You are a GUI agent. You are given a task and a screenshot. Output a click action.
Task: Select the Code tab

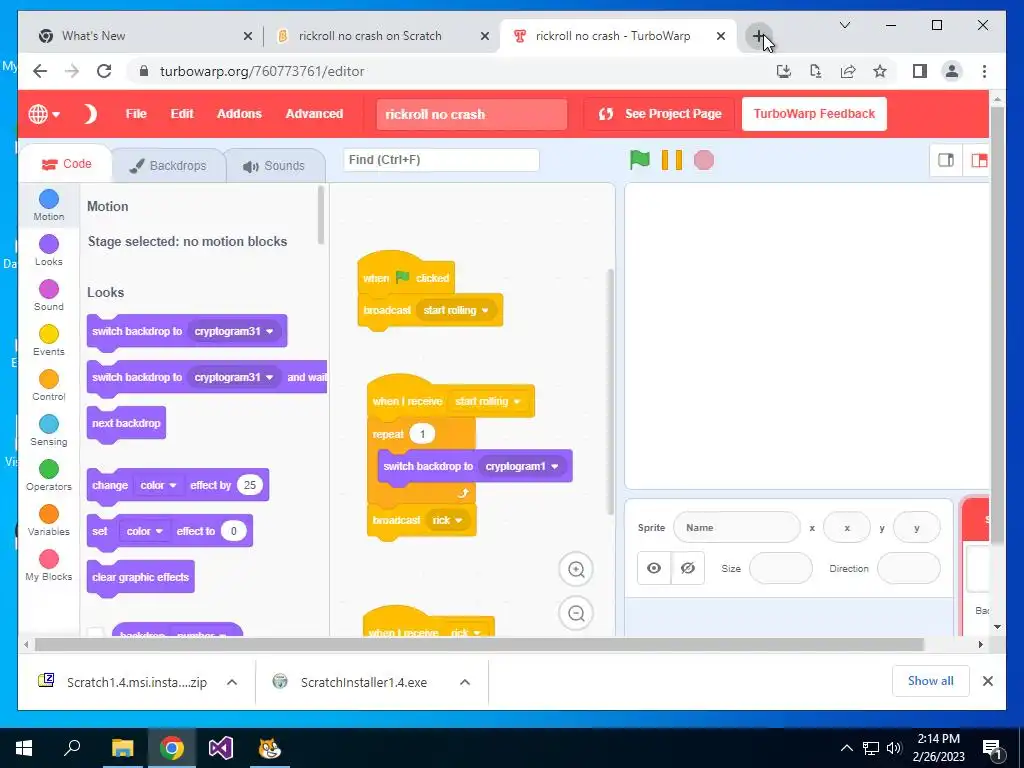(66, 164)
